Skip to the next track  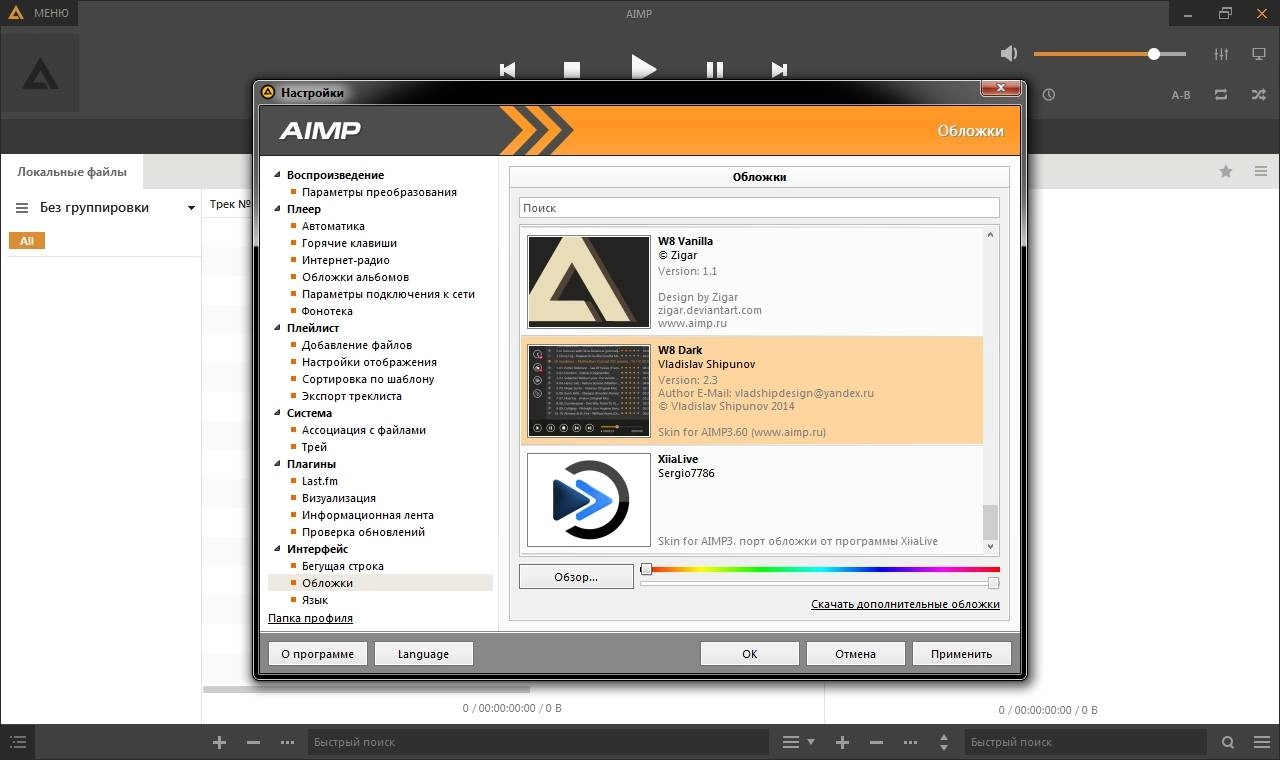780,69
